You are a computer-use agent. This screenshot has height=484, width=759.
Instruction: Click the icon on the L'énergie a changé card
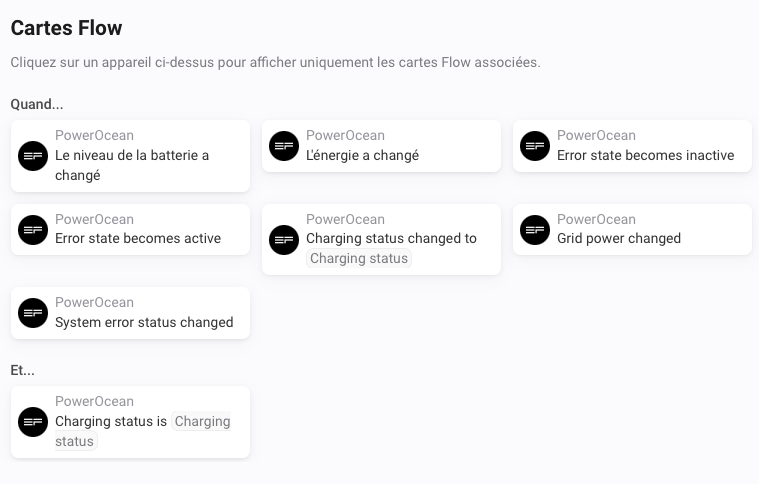pos(284,146)
